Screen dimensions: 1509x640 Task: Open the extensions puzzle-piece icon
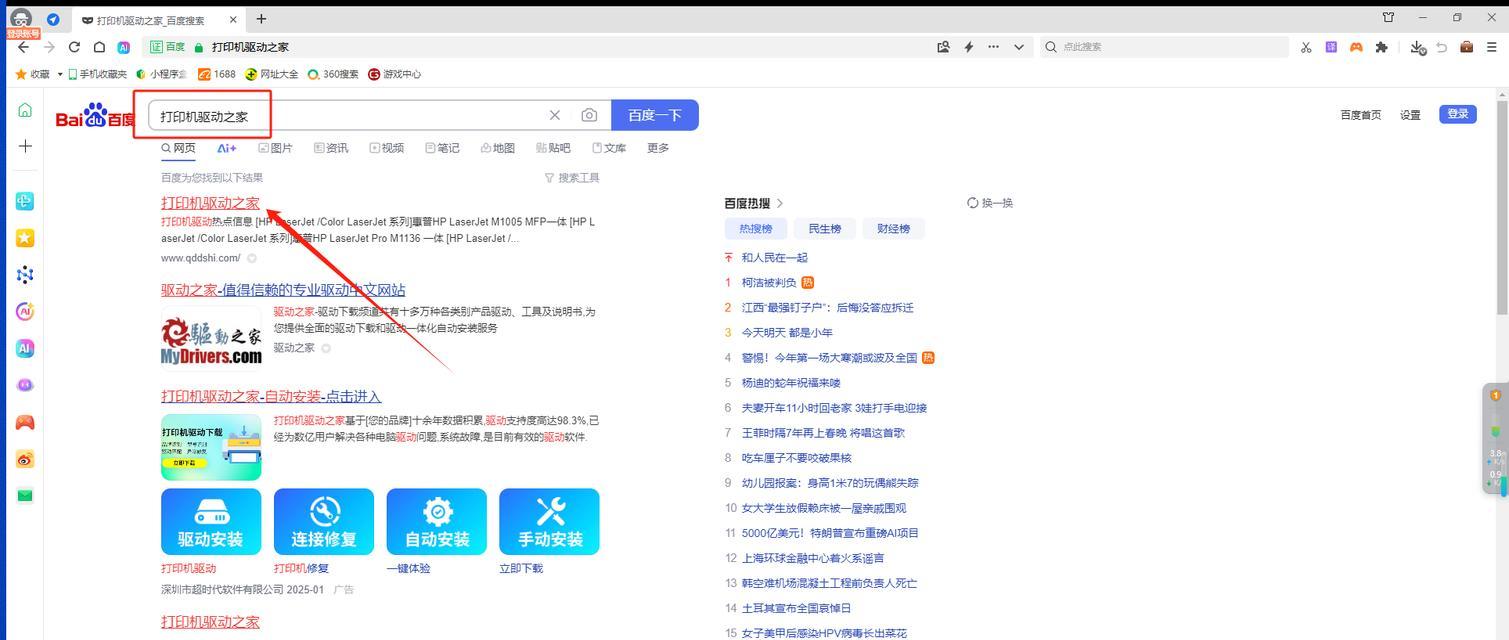coord(1382,47)
